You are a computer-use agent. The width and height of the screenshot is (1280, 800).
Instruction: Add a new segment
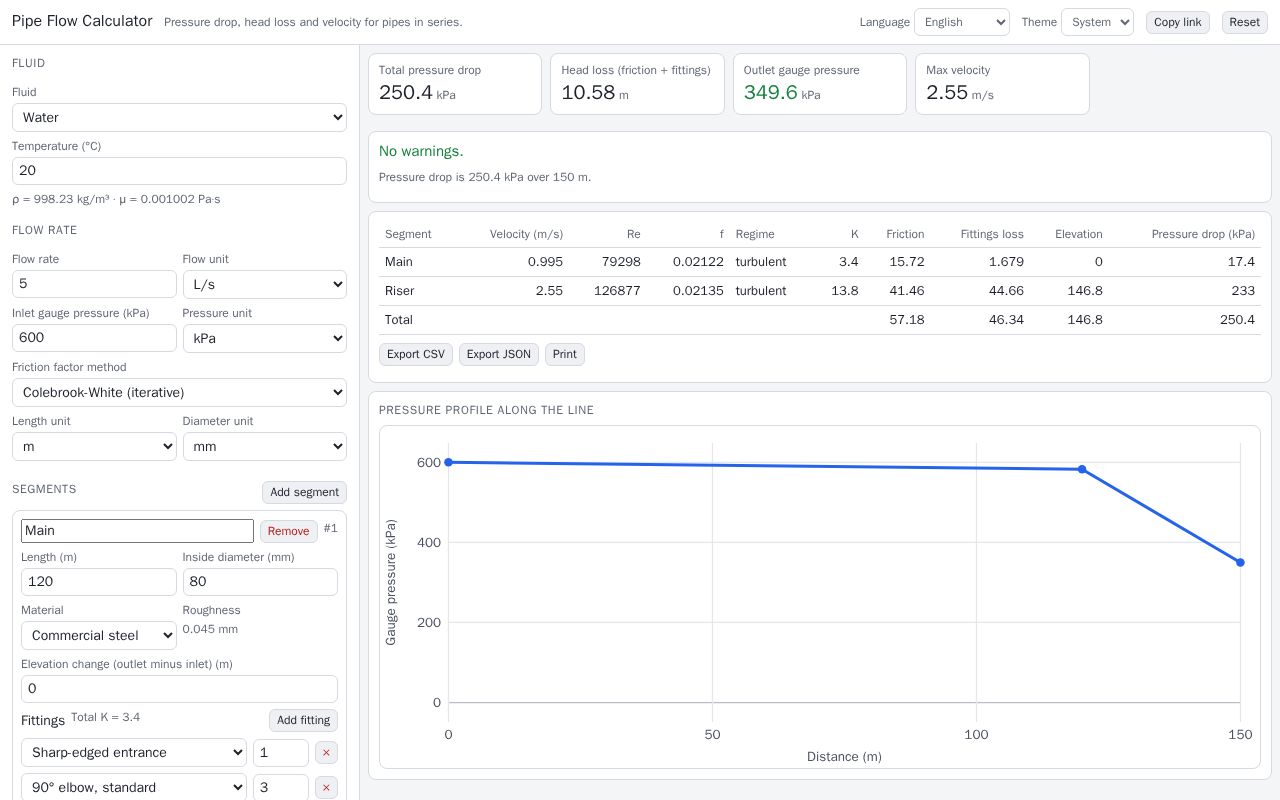pyautogui.click(x=304, y=492)
